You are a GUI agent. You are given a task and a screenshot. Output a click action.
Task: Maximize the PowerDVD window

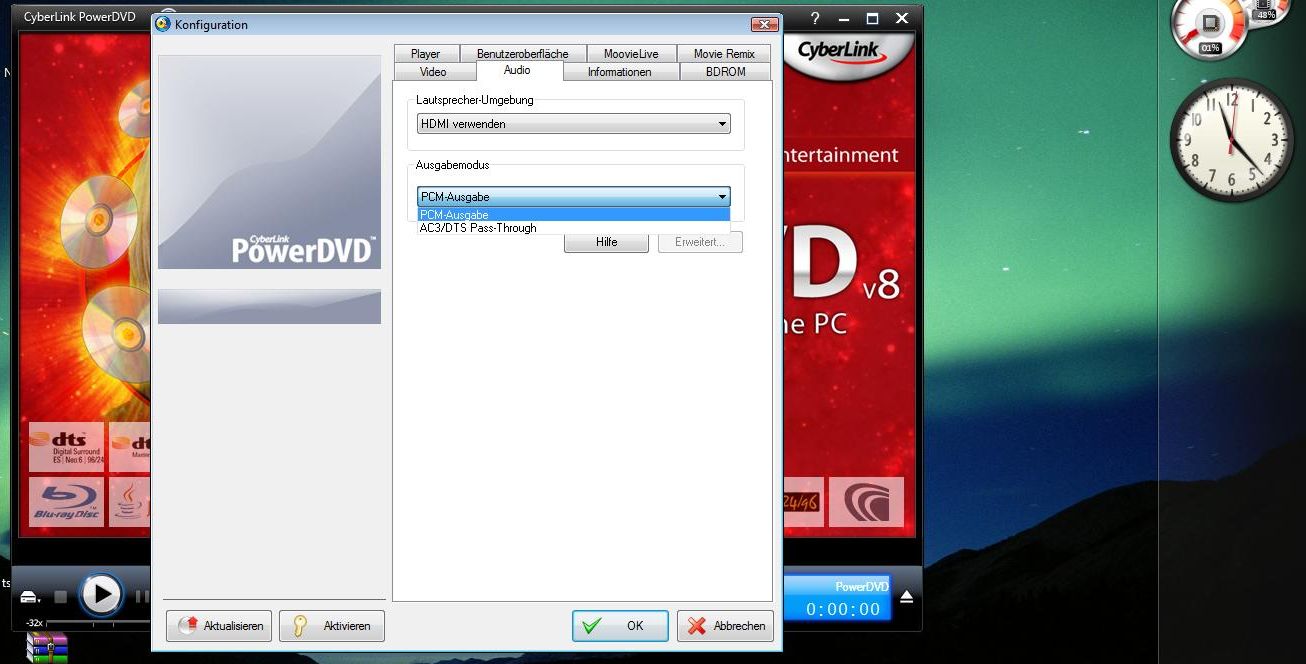(872, 18)
